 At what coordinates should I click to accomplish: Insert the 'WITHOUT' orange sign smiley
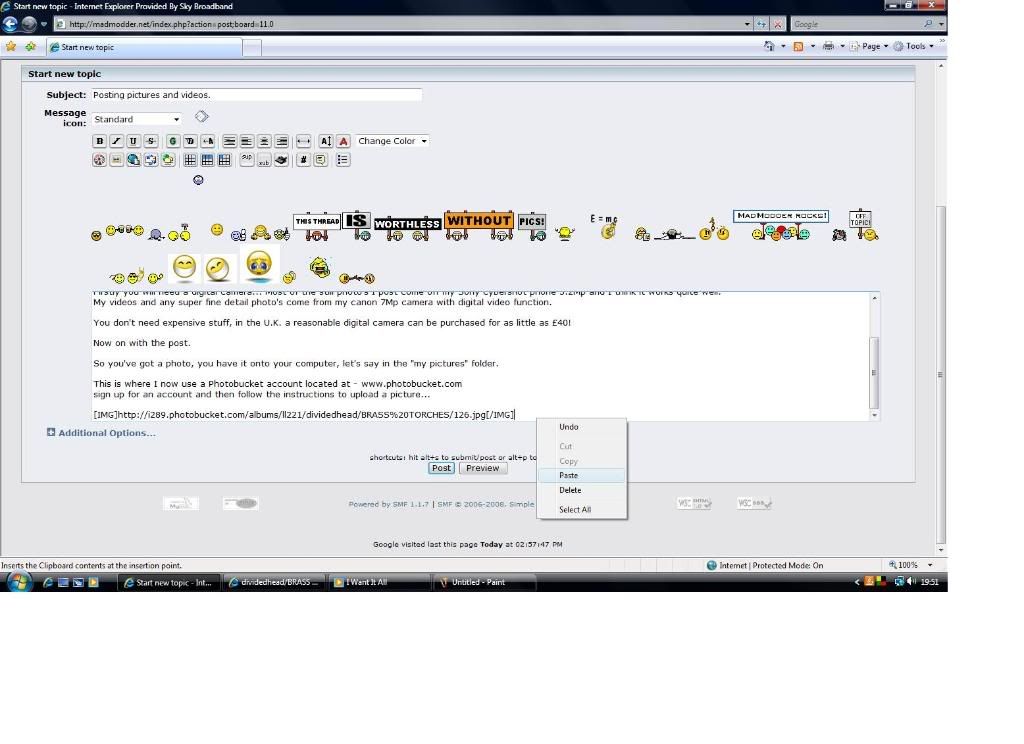click(479, 225)
